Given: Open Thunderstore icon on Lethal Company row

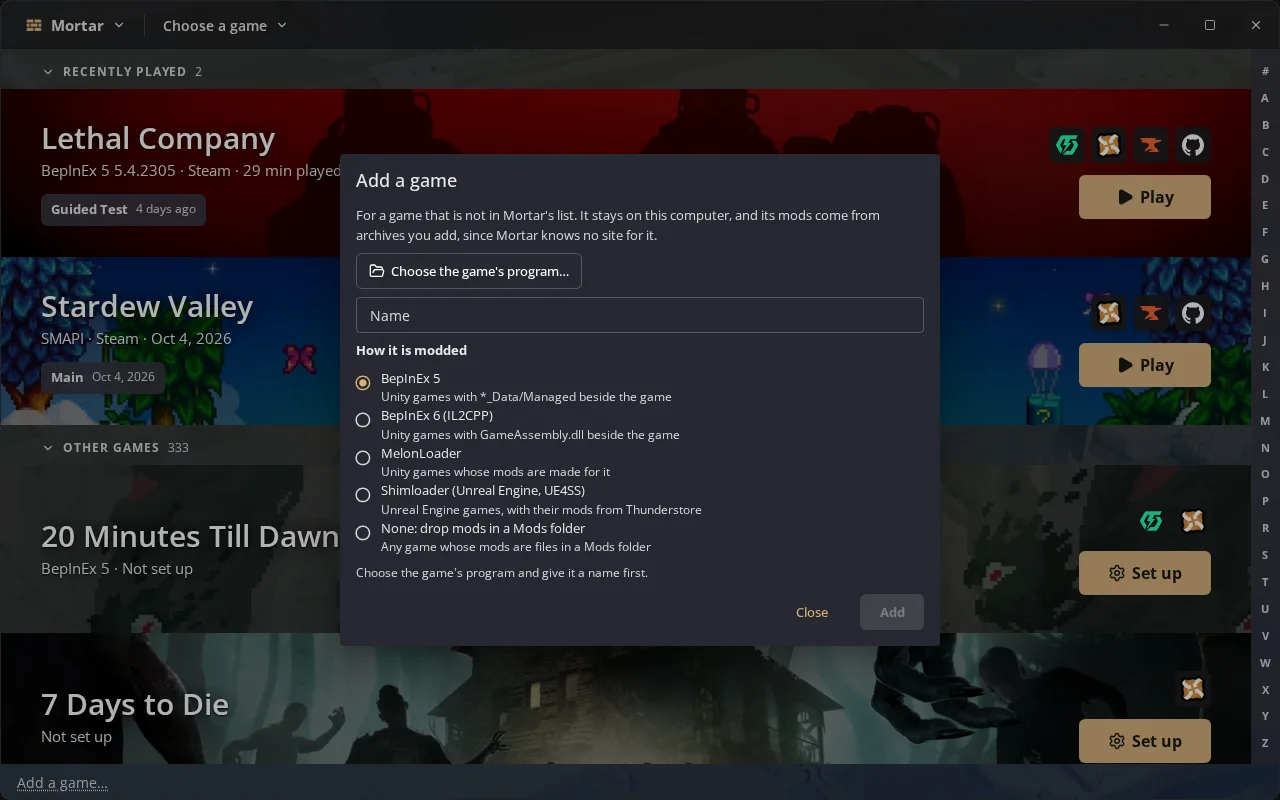Looking at the screenshot, I should pyautogui.click(x=1067, y=145).
